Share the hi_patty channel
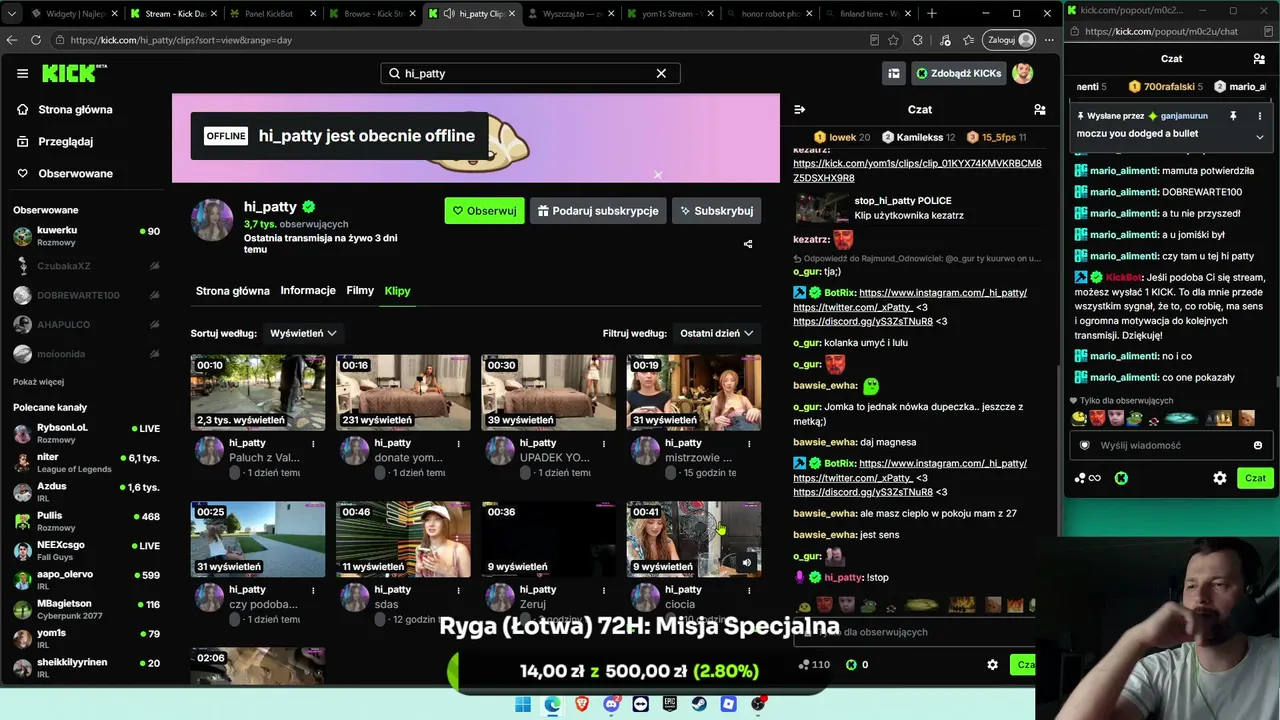Viewport: 1280px width, 720px height. [x=748, y=244]
